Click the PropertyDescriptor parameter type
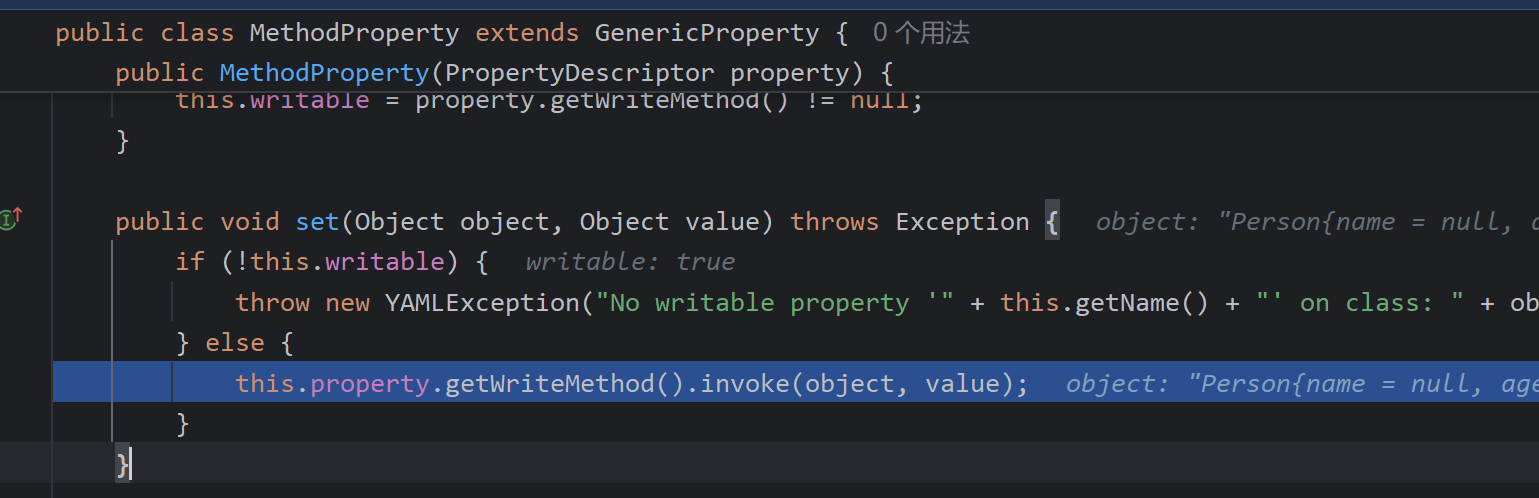The image size is (1539, 498). tap(580, 73)
